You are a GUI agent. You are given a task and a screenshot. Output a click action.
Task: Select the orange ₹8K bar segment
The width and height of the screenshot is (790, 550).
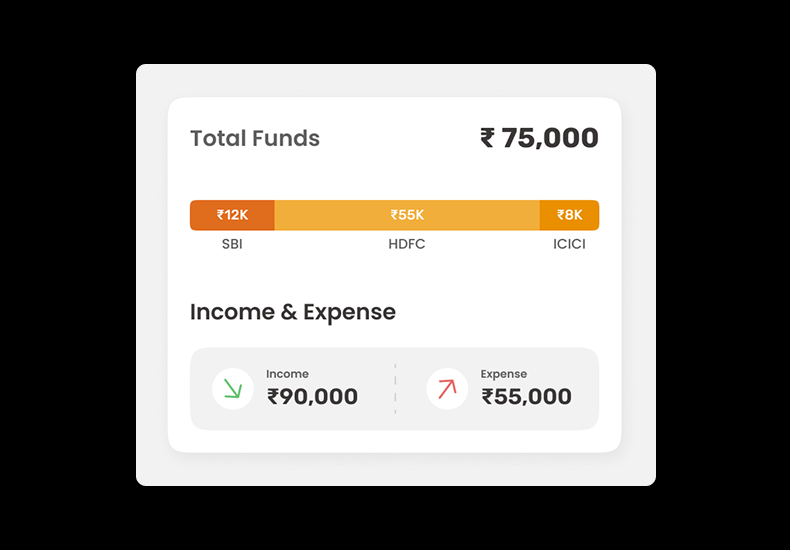pos(569,215)
